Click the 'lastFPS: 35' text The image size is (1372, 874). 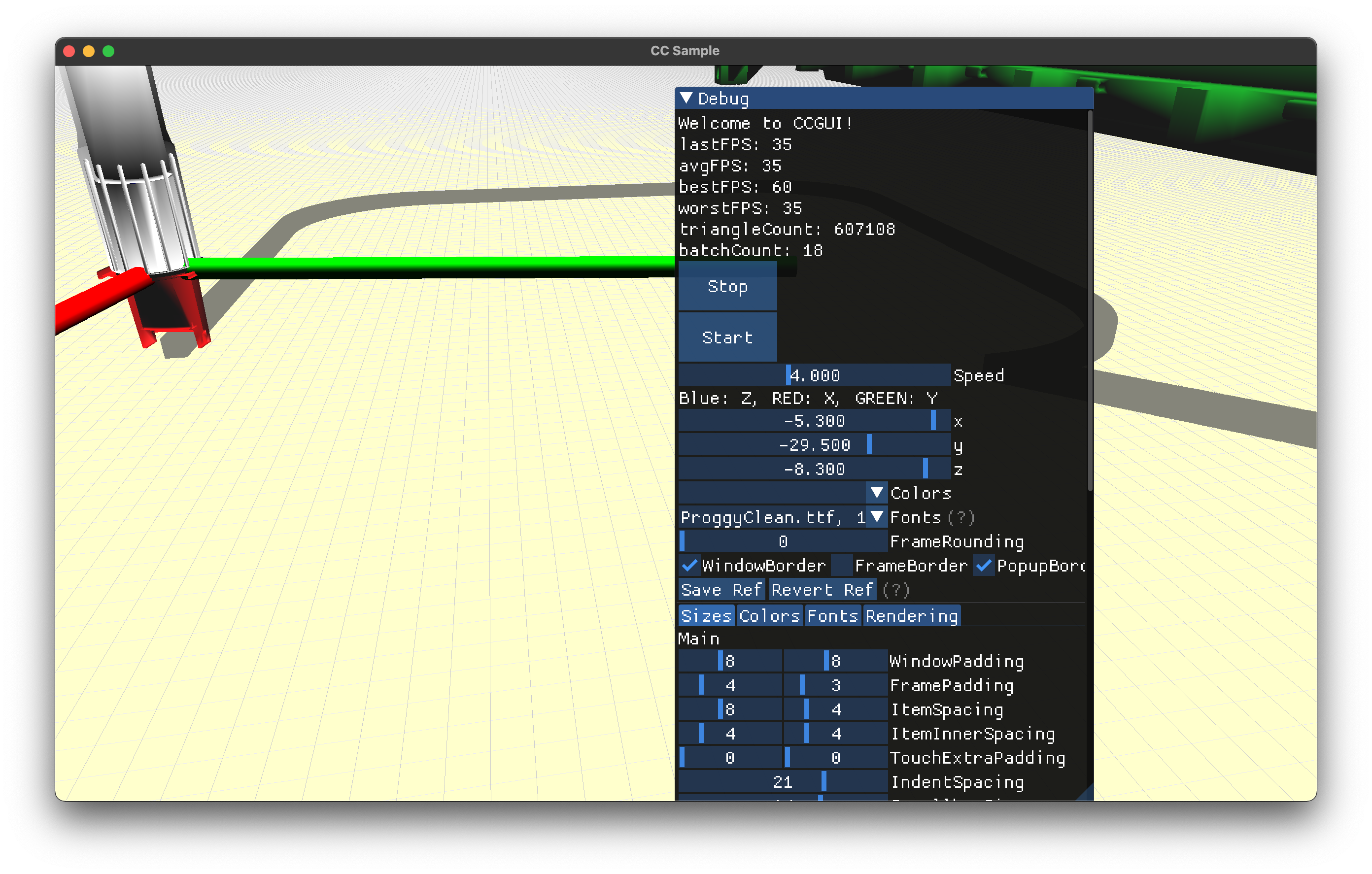tap(735, 145)
